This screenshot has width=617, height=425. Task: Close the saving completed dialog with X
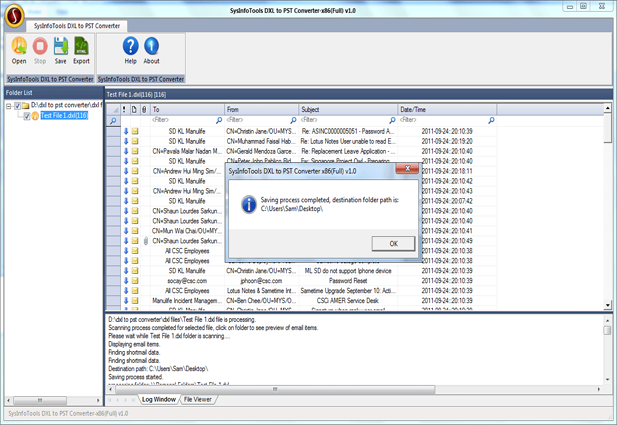pyautogui.click(x=407, y=168)
